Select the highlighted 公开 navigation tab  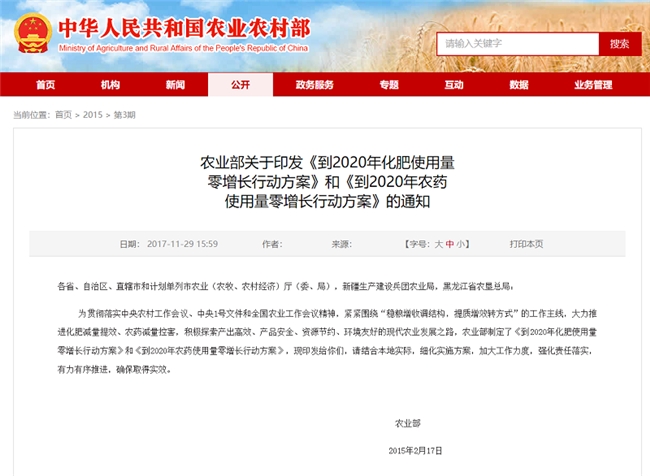[240, 85]
